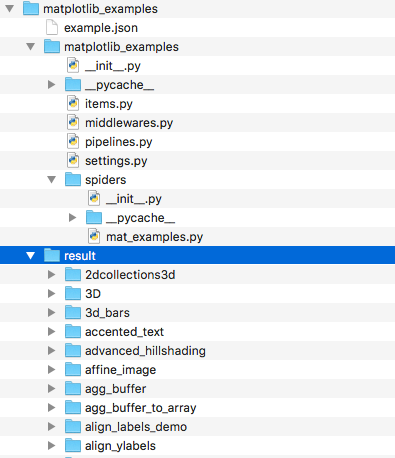Image resolution: width=395 pixels, height=458 pixels.
Task: Click the accented_text folder icon
Action: pos(73,331)
